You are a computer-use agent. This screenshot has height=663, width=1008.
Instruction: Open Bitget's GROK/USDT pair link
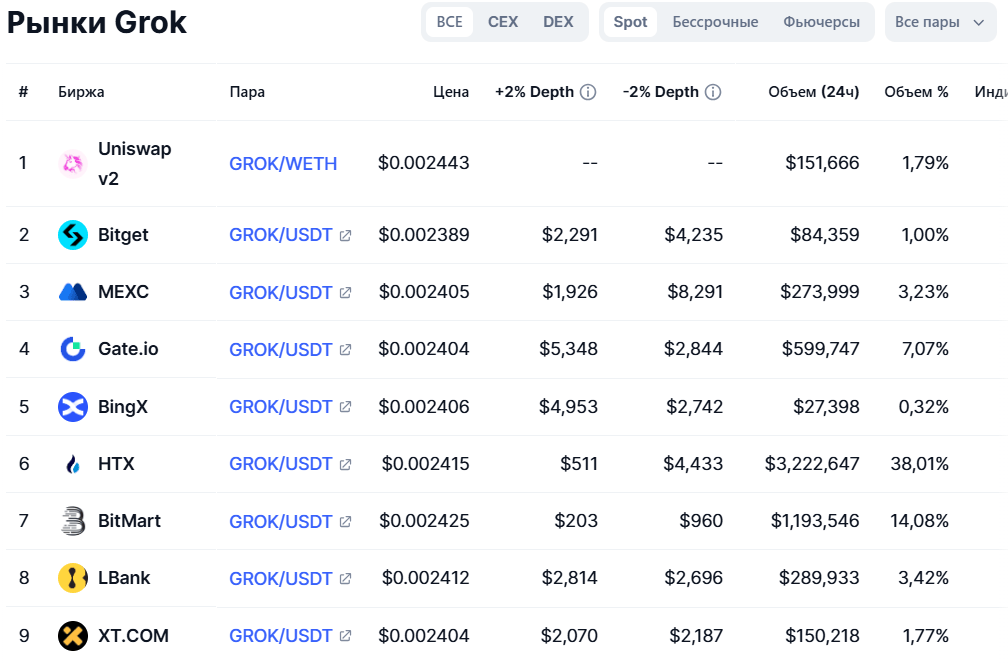coord(281,235)
